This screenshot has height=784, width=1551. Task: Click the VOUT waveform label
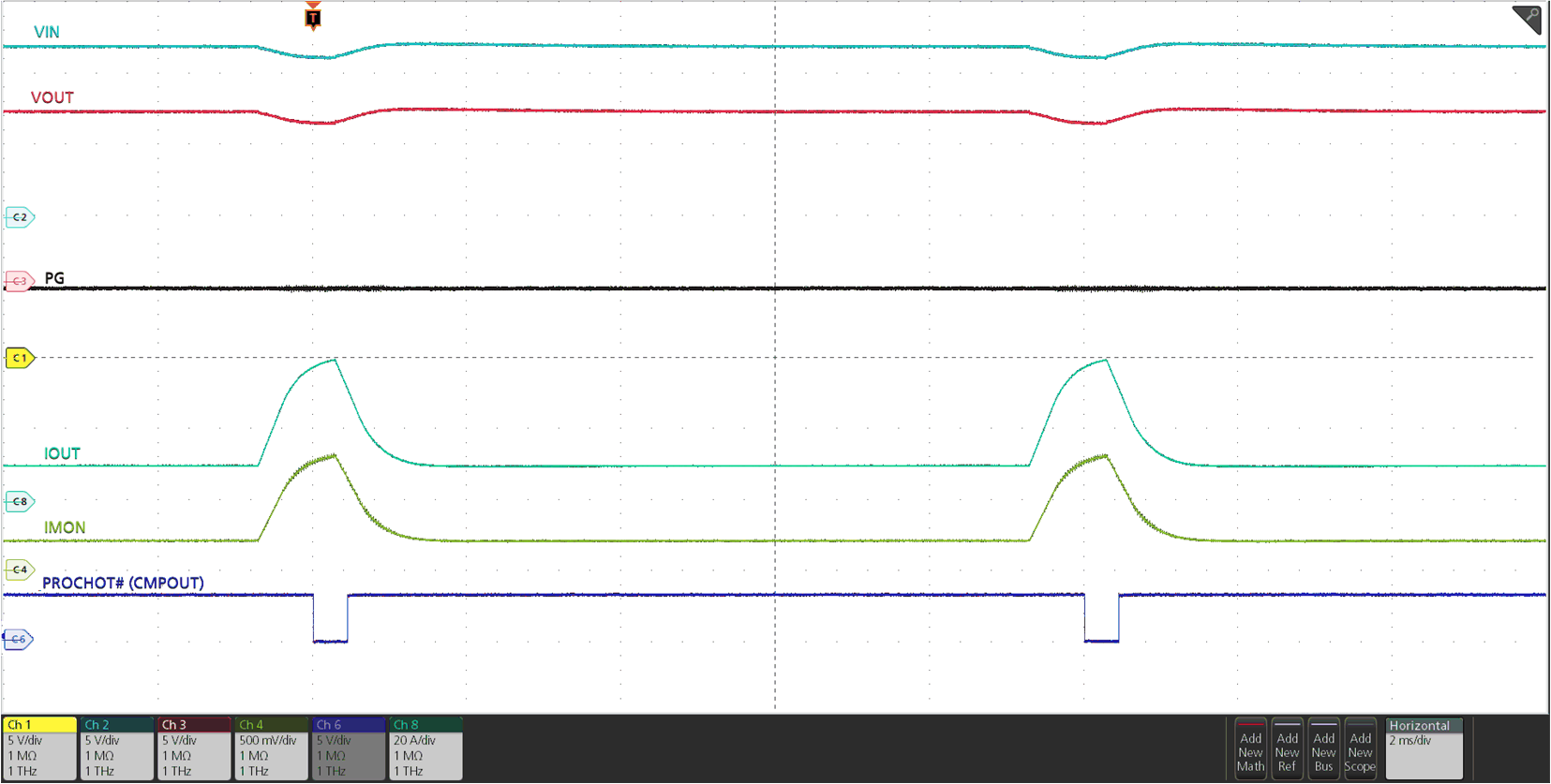click(x=52, y=97)
